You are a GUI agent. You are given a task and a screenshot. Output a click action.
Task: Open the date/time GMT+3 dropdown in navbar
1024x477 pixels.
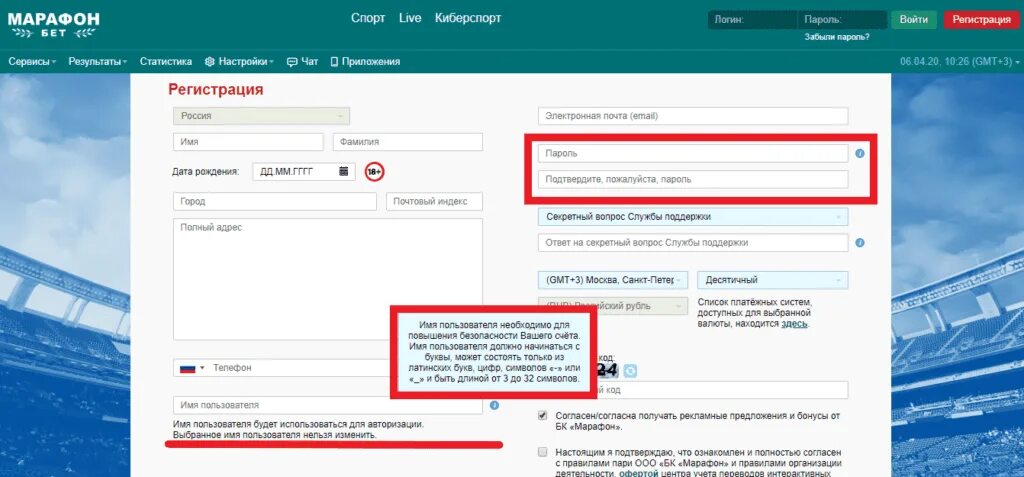tap(959, 62)
